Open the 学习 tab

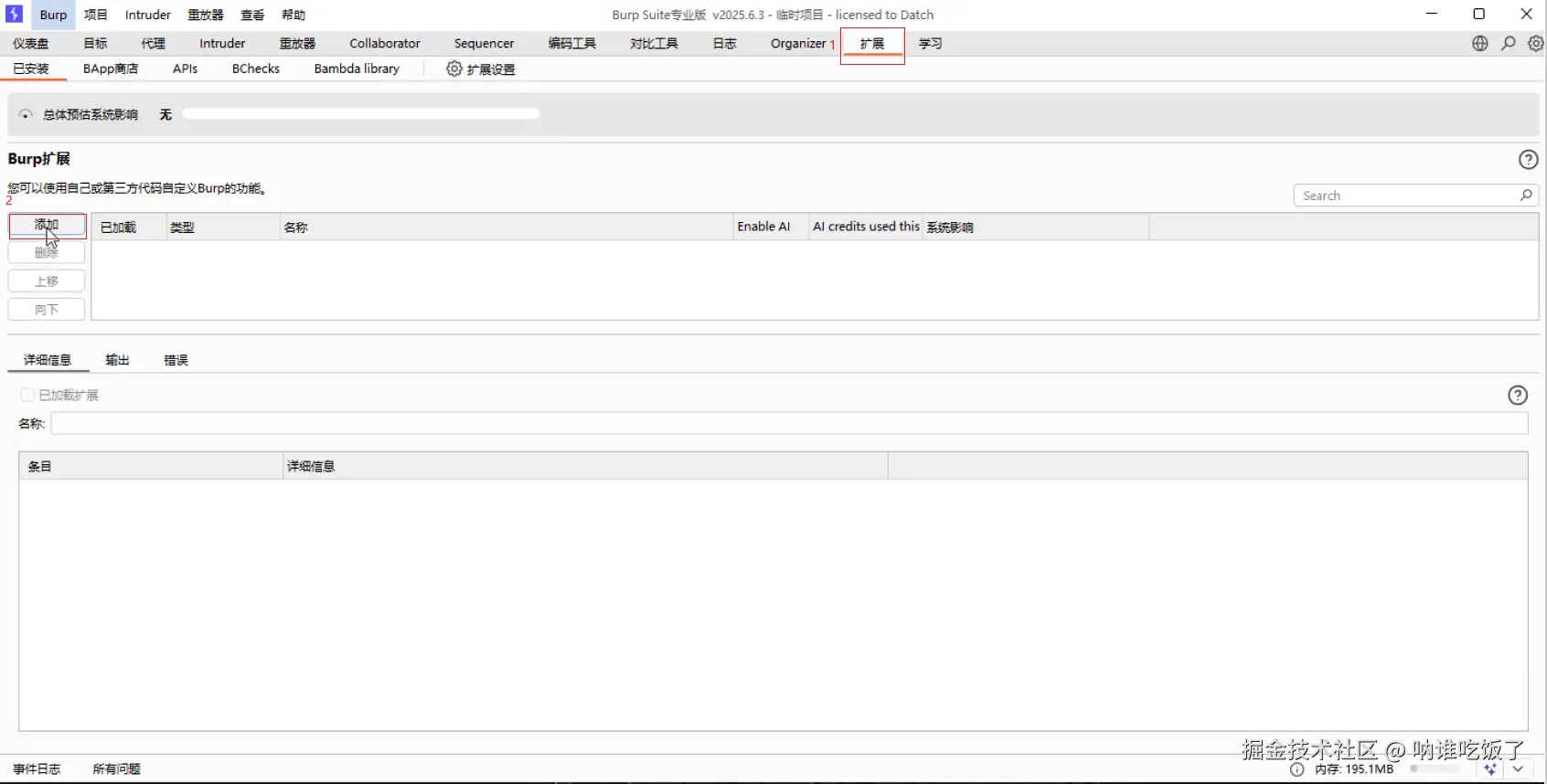click(x=930, y=43)
